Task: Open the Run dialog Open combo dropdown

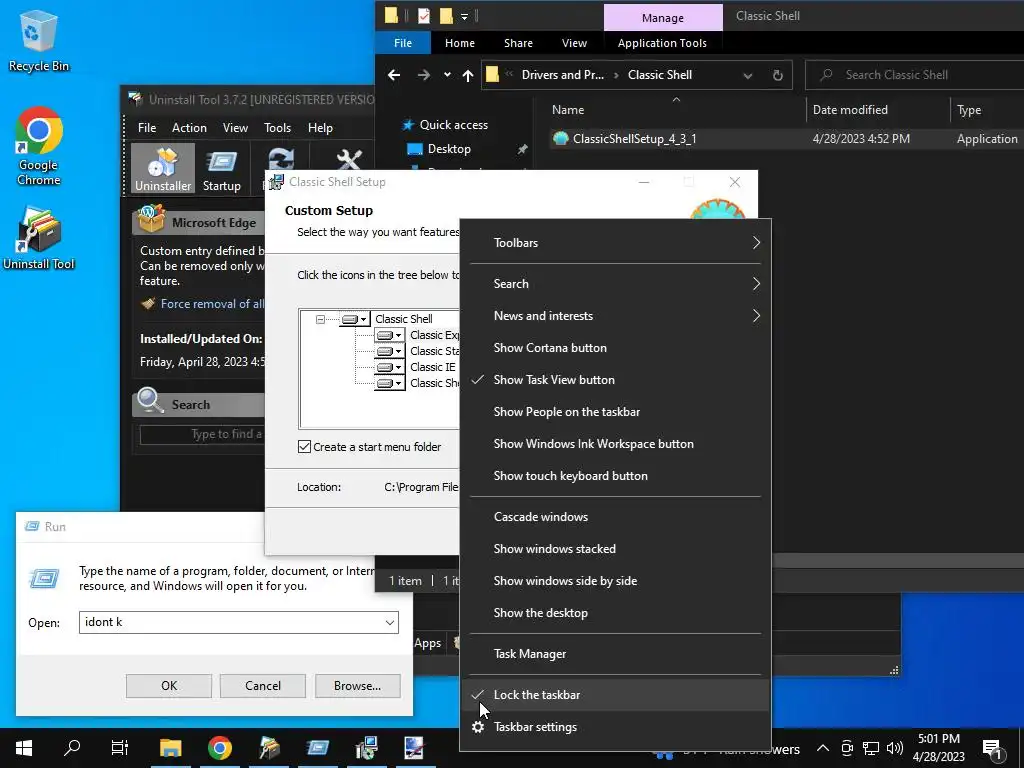Action: pos(390,622)
